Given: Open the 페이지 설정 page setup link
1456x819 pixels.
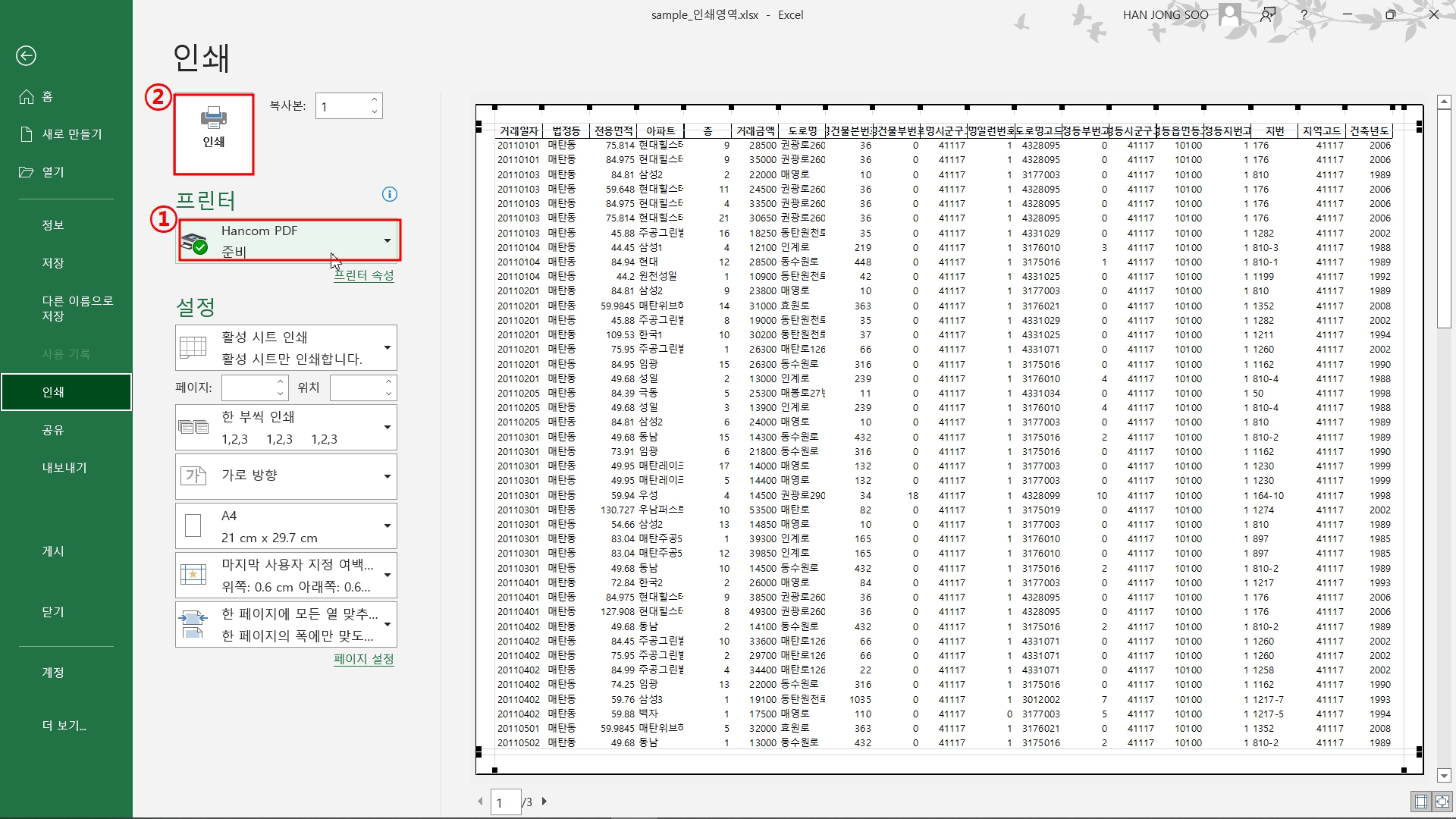Looking at the screenshot, I should 364,659.
